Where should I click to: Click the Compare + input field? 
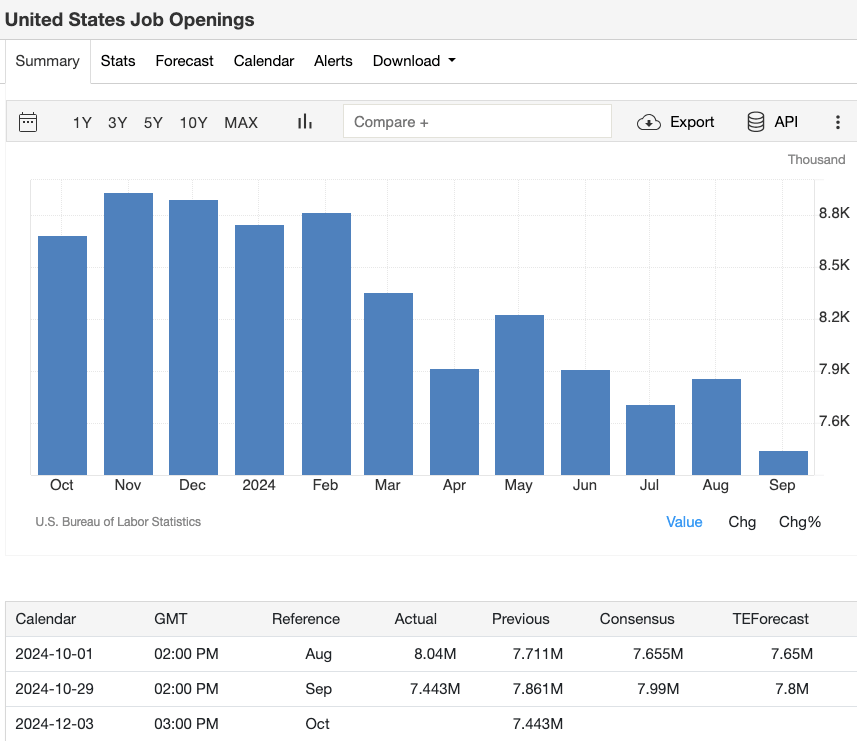pos(477,121)
